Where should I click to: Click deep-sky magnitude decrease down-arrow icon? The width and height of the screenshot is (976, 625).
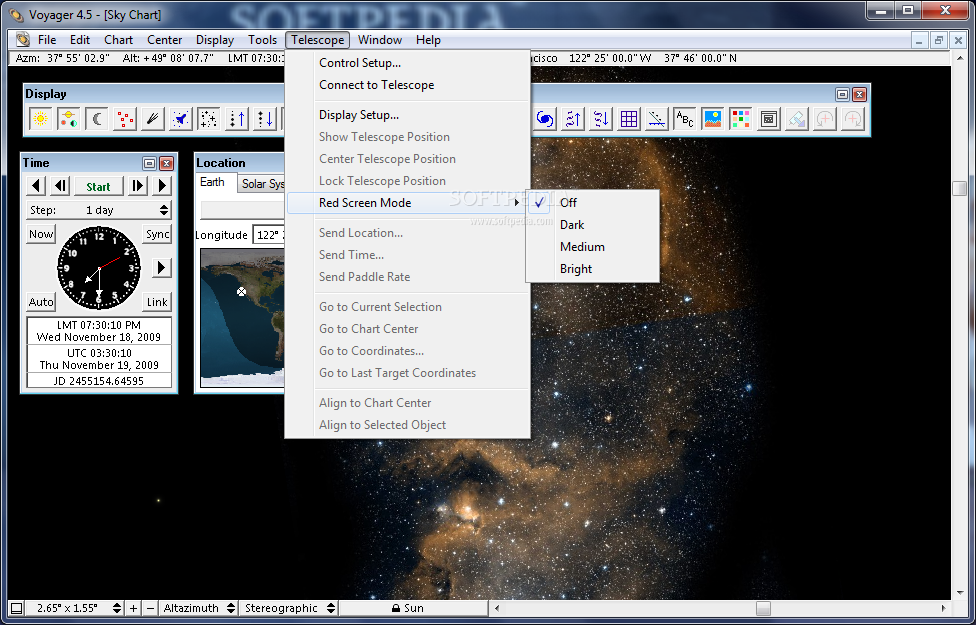(x=601, y=118)
